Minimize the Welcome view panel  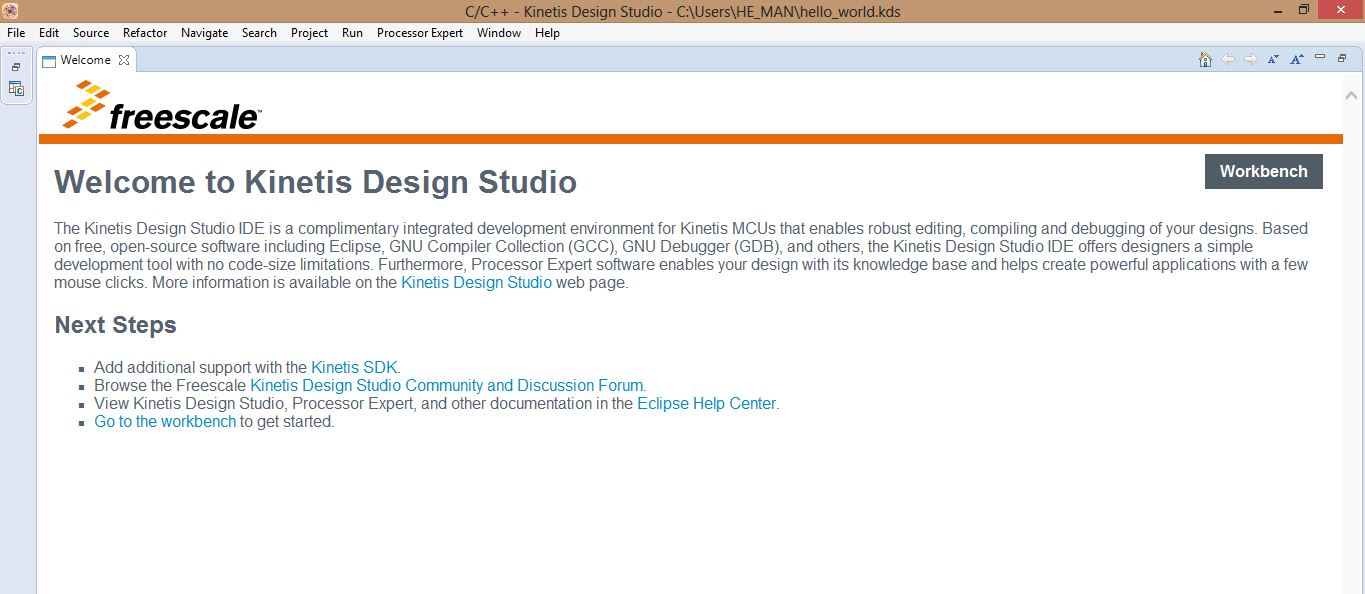tap(1320, 57)
